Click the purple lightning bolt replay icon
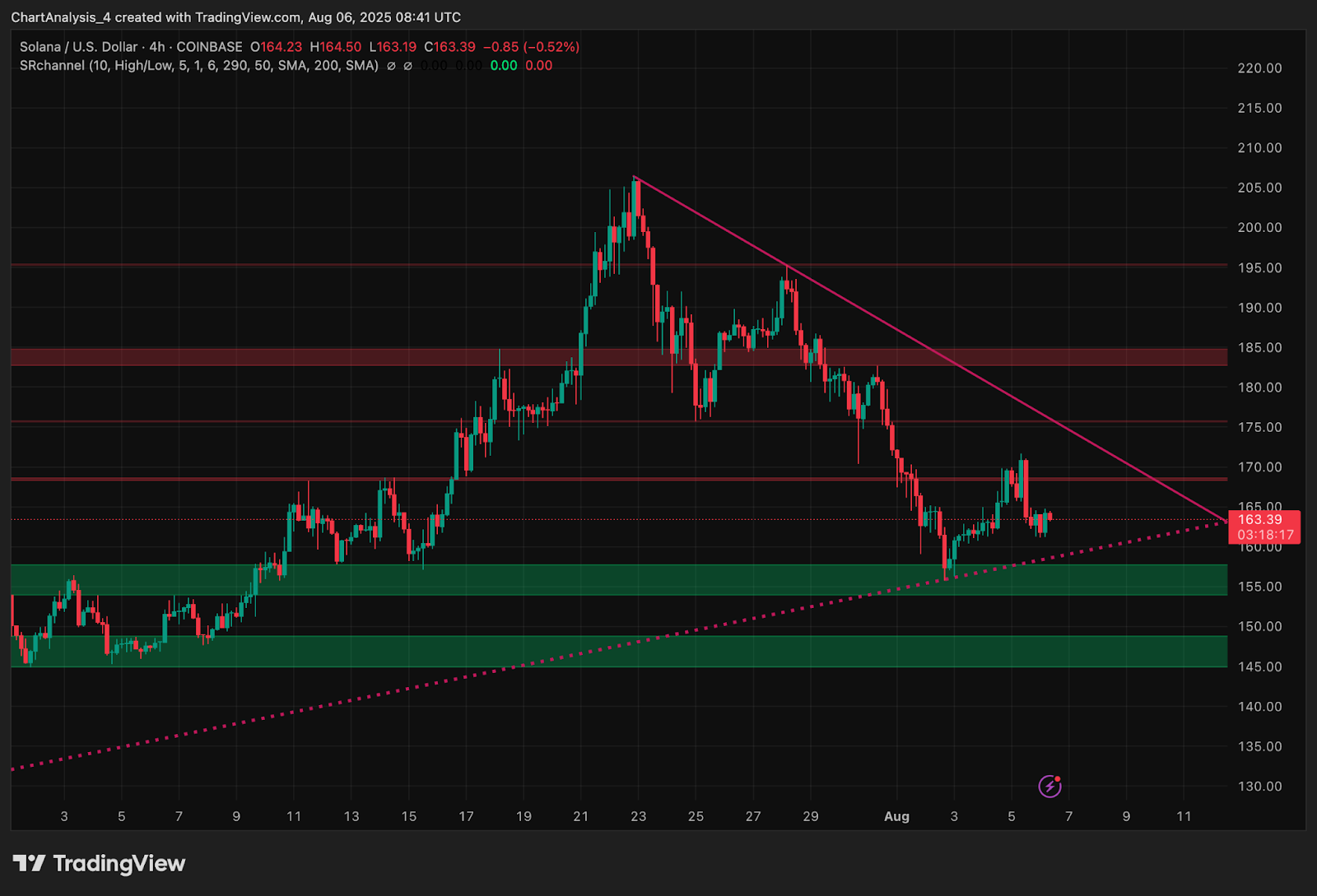Screen dimensions: 1317x896 pos(1049,787)
